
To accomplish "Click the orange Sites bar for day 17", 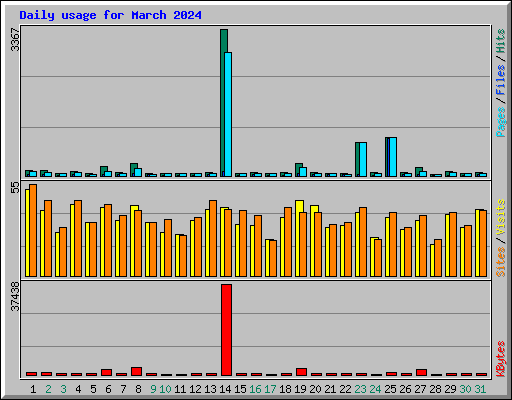I will (x=273, y=258).
